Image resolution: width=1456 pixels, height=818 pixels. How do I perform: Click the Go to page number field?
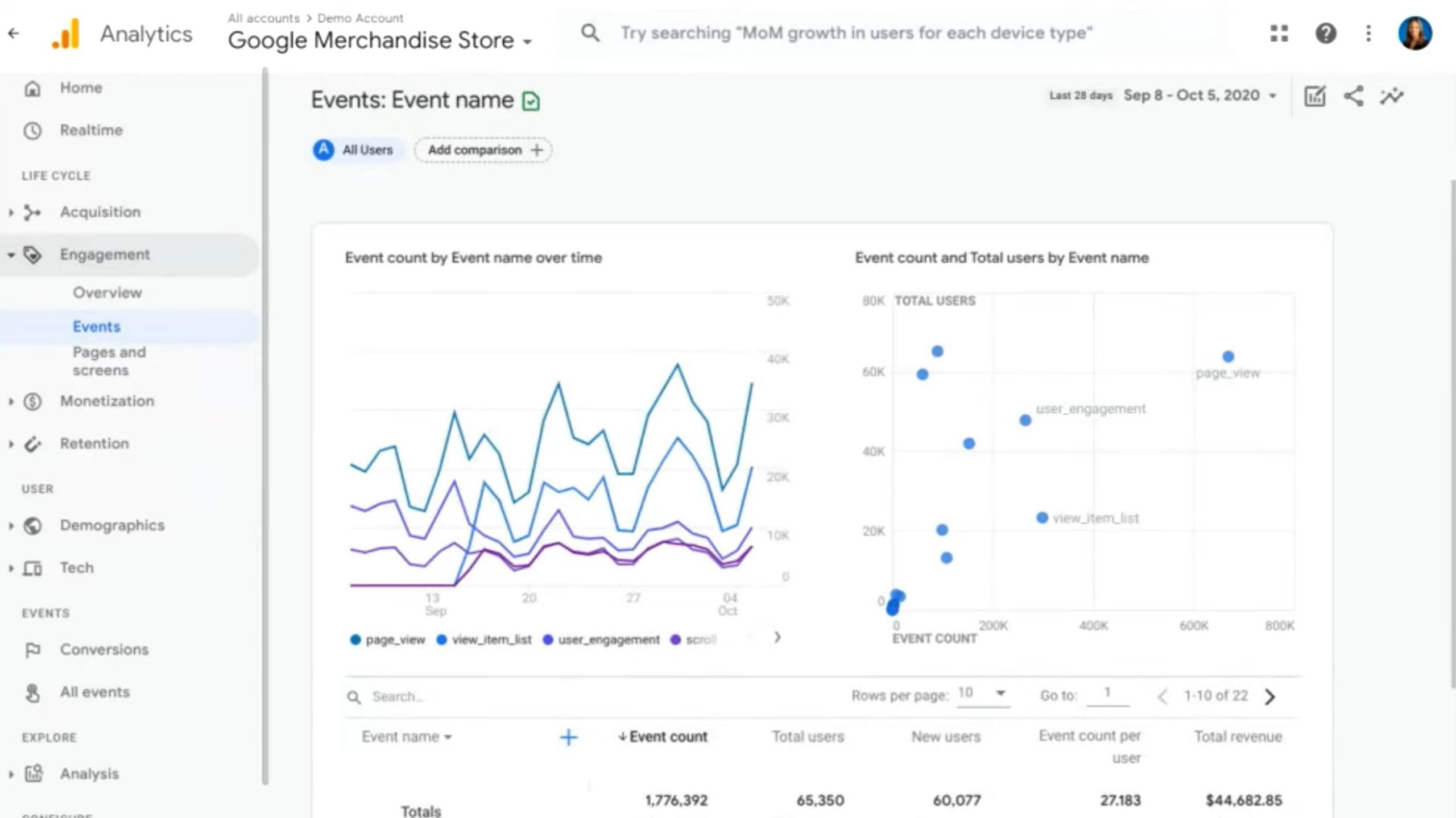(x=1107, y=694)
